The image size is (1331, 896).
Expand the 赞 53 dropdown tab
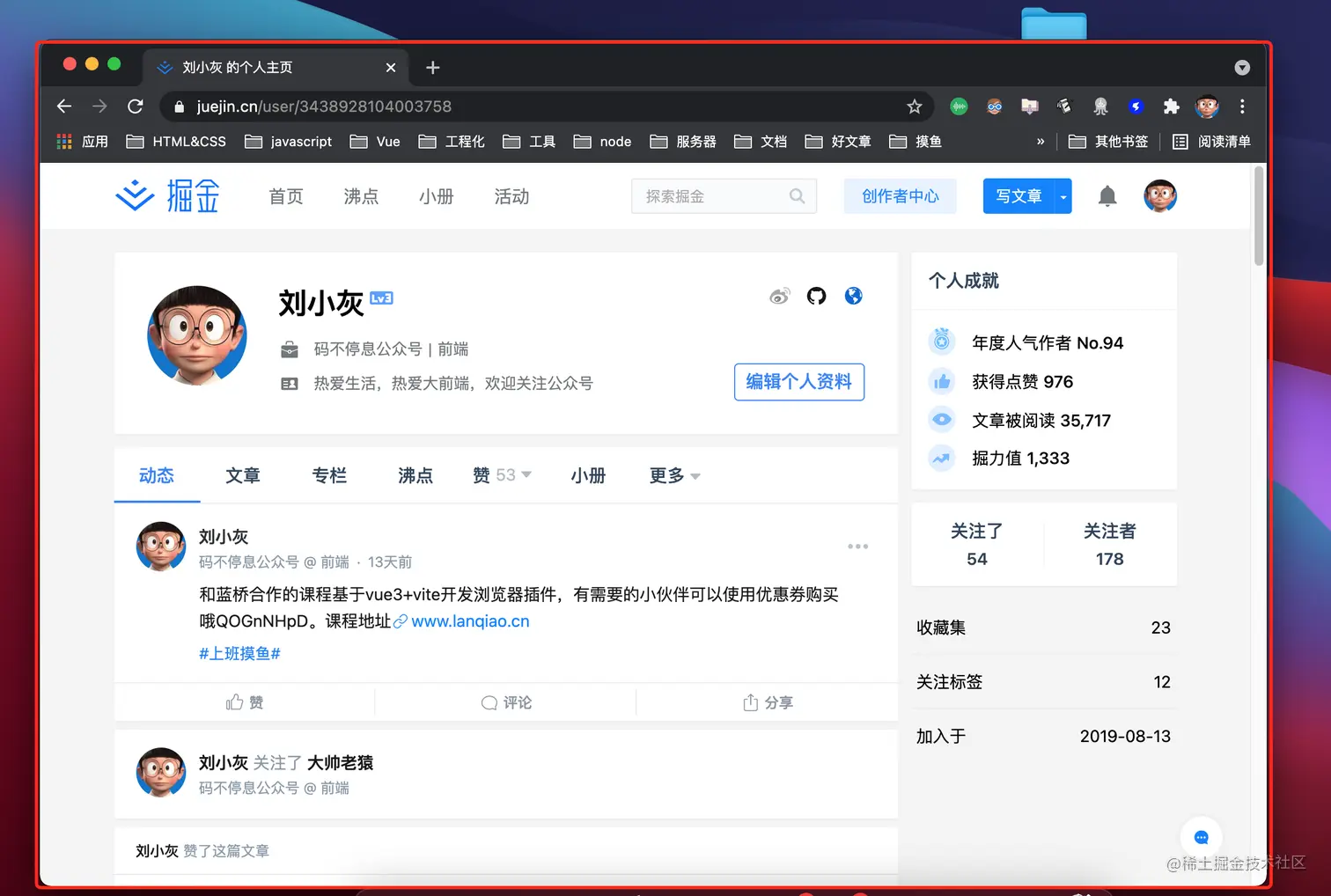click(502, 475)
